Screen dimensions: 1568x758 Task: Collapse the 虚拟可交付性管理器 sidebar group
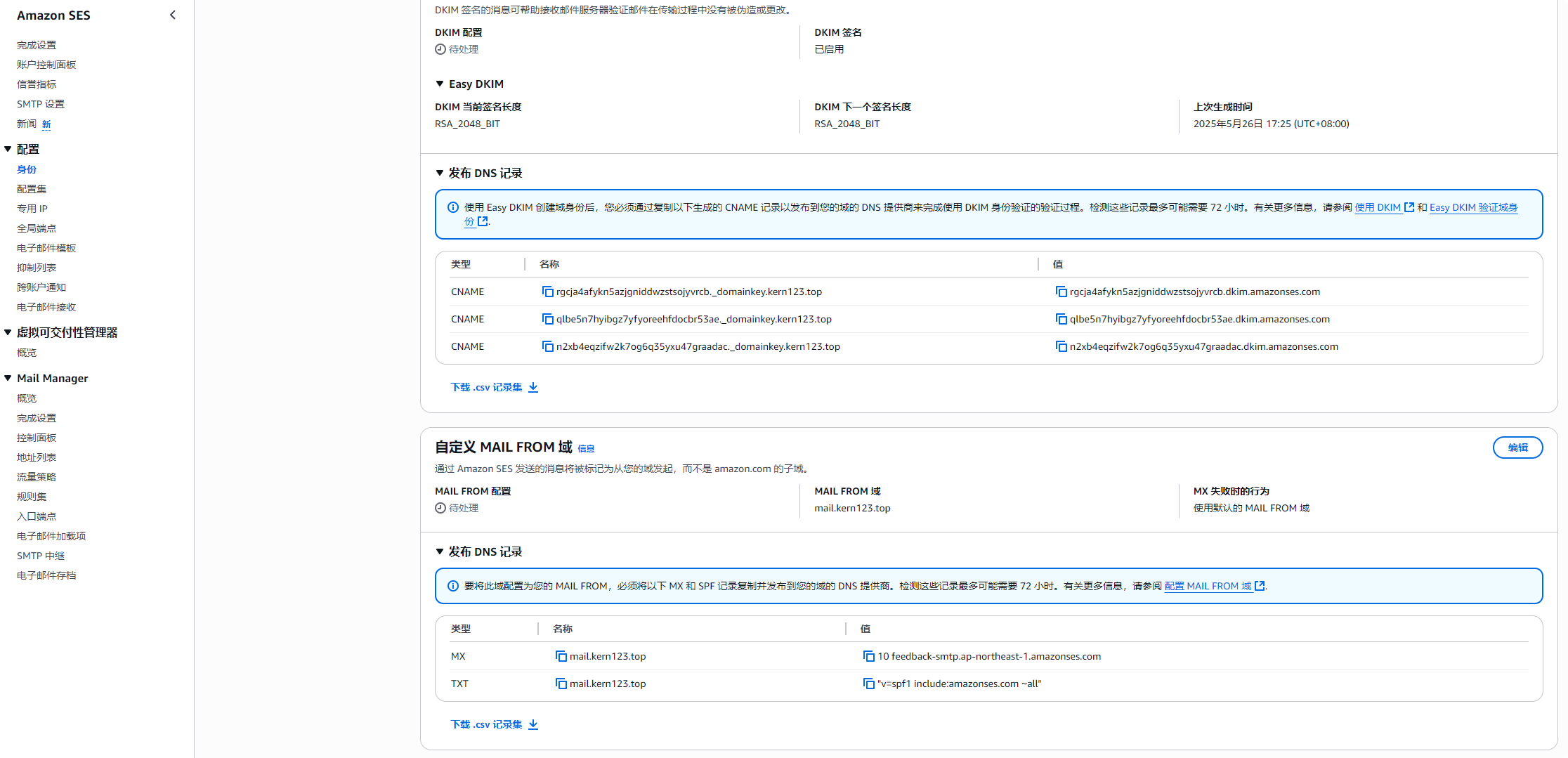8,332
